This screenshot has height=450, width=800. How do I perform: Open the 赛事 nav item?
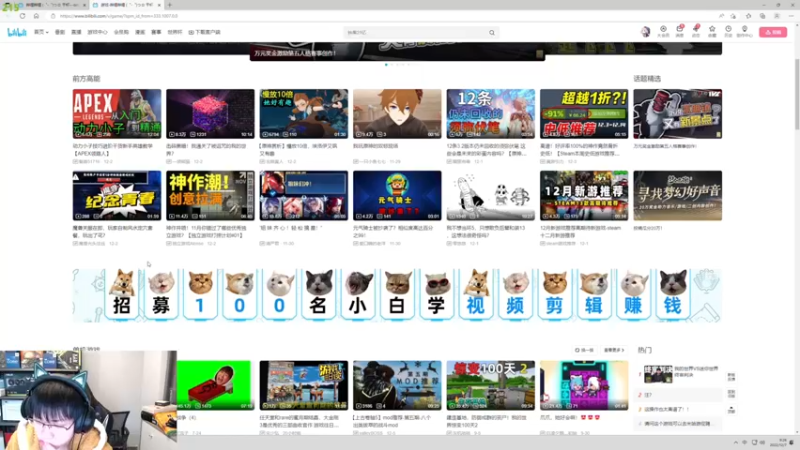156,32
